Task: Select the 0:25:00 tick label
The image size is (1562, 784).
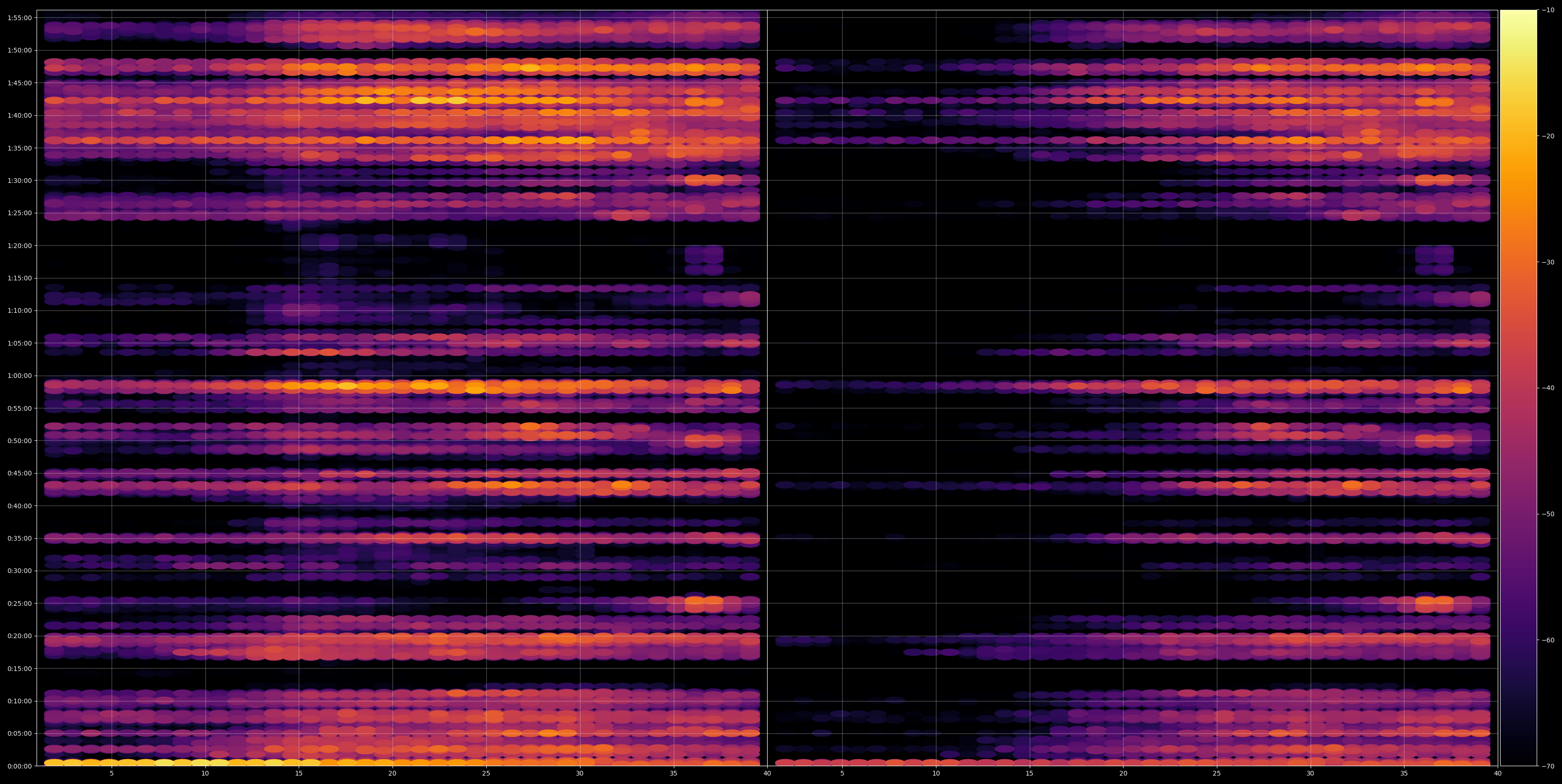Action: [19, 603]
